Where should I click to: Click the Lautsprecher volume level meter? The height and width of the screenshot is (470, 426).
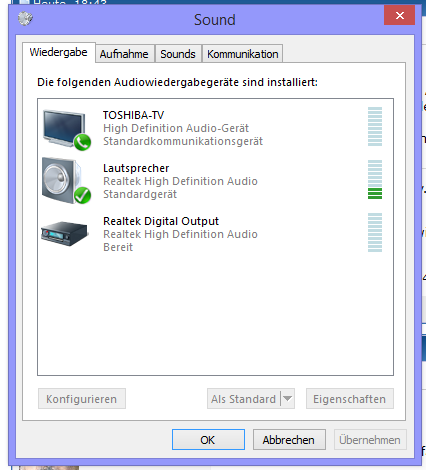[375, 180]
